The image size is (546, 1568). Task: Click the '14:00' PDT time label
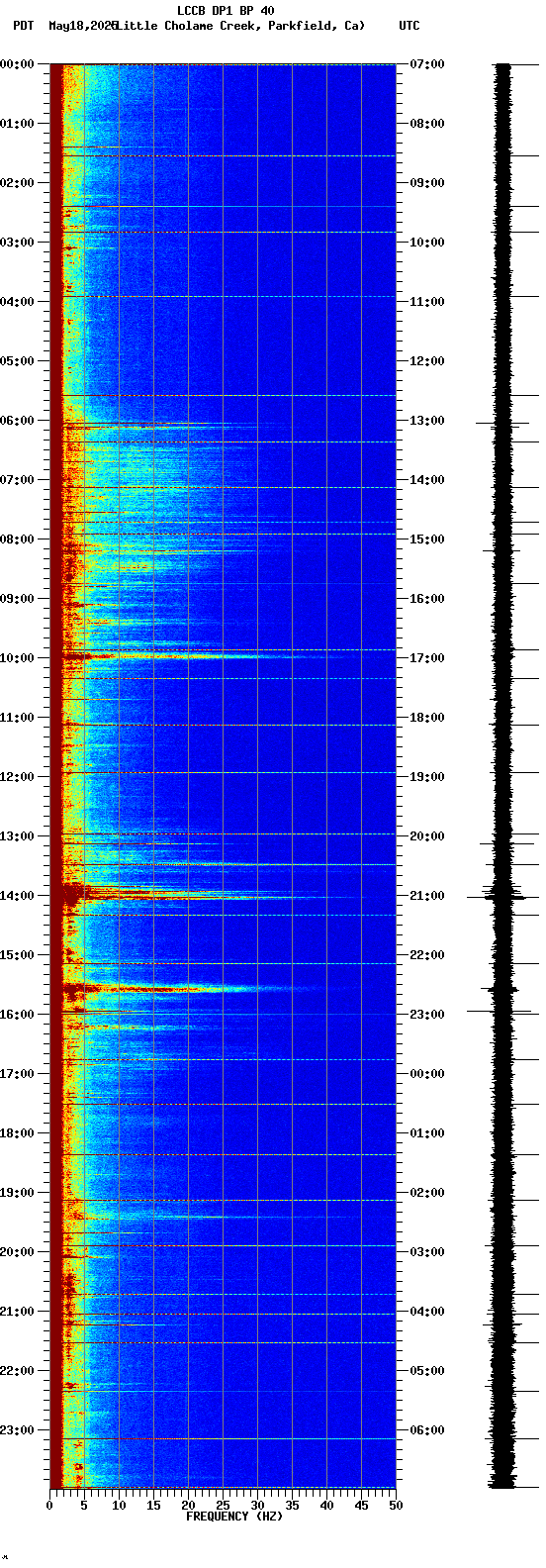pos(18,896)
